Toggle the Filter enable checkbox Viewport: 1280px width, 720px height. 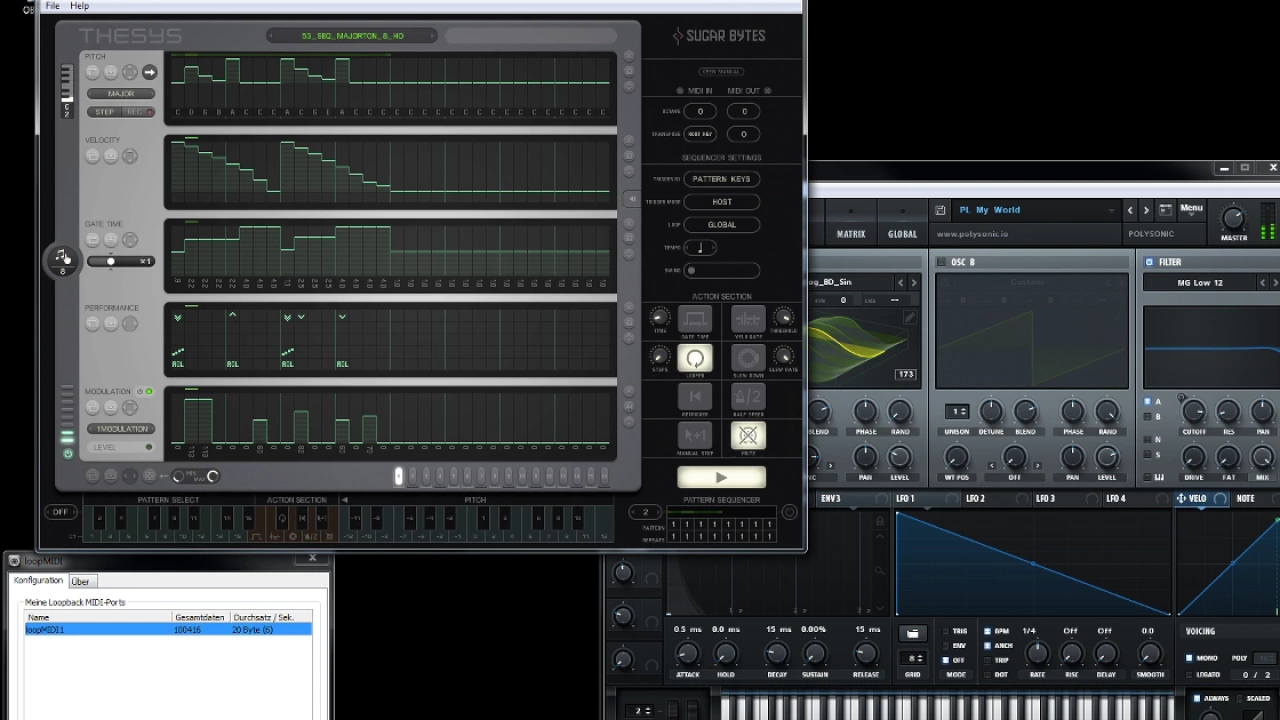tap(1149, 262)
